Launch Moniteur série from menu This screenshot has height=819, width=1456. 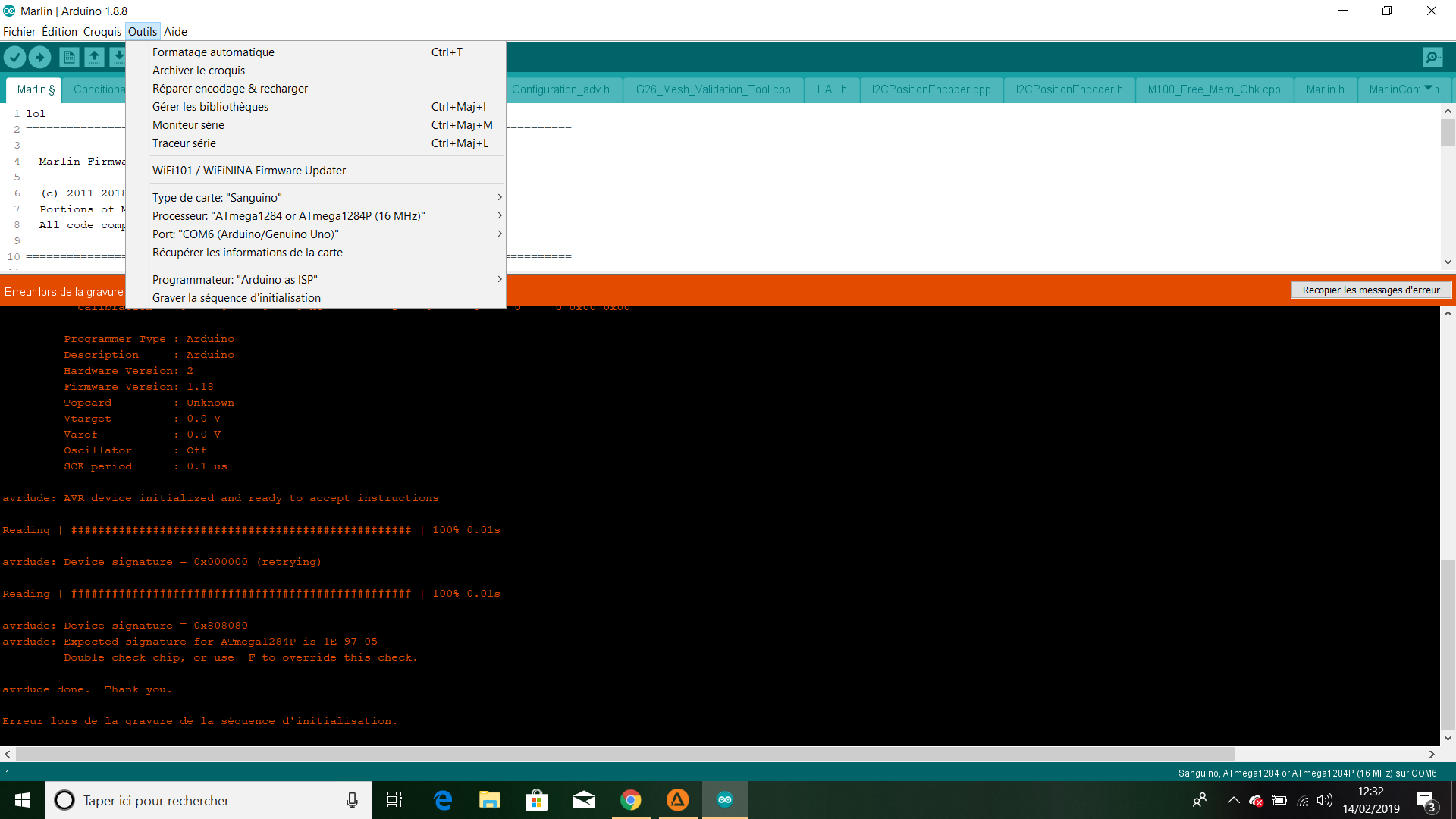tap(315, 125)
